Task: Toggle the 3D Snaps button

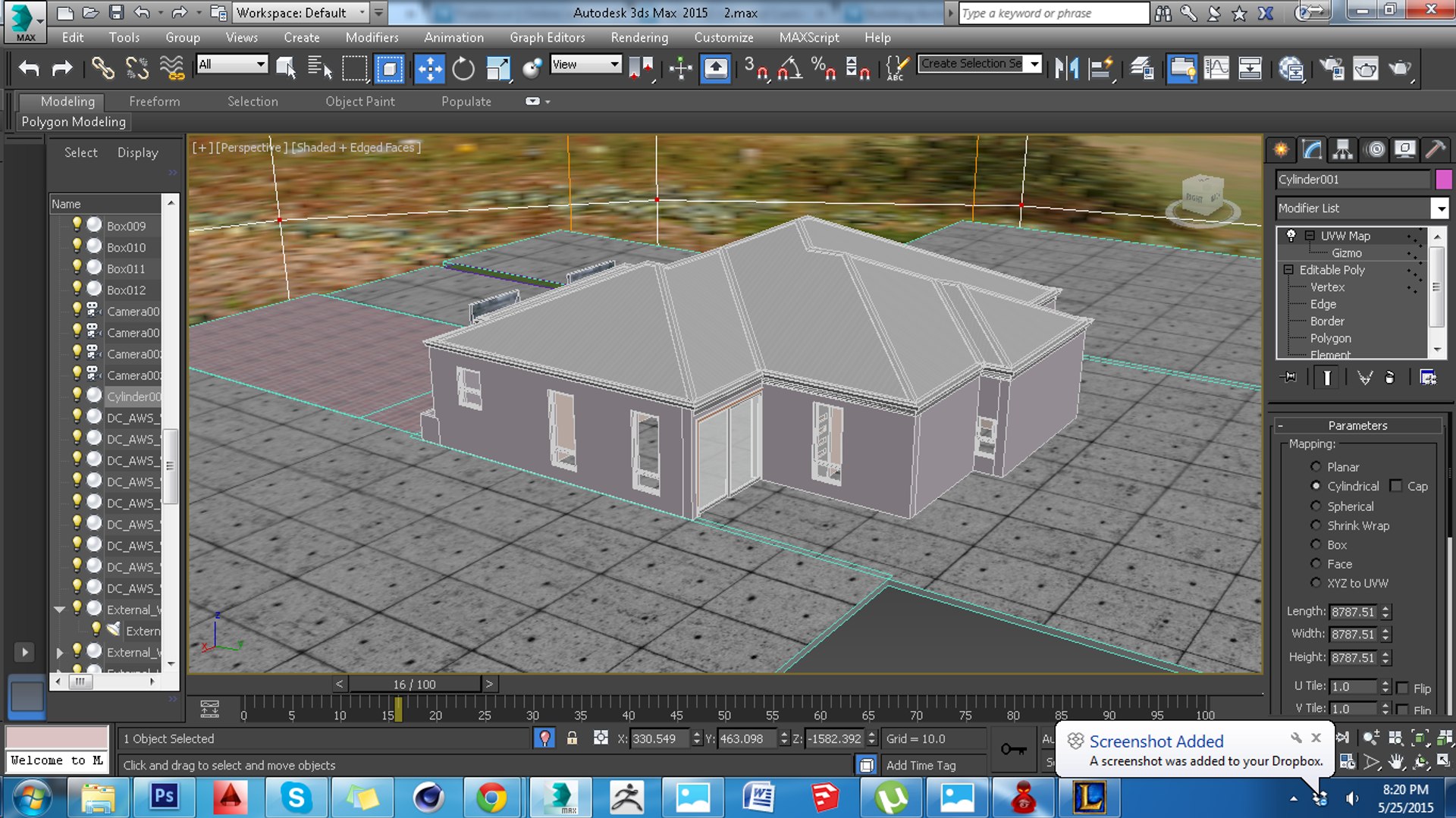Action: tap(755, 69)
